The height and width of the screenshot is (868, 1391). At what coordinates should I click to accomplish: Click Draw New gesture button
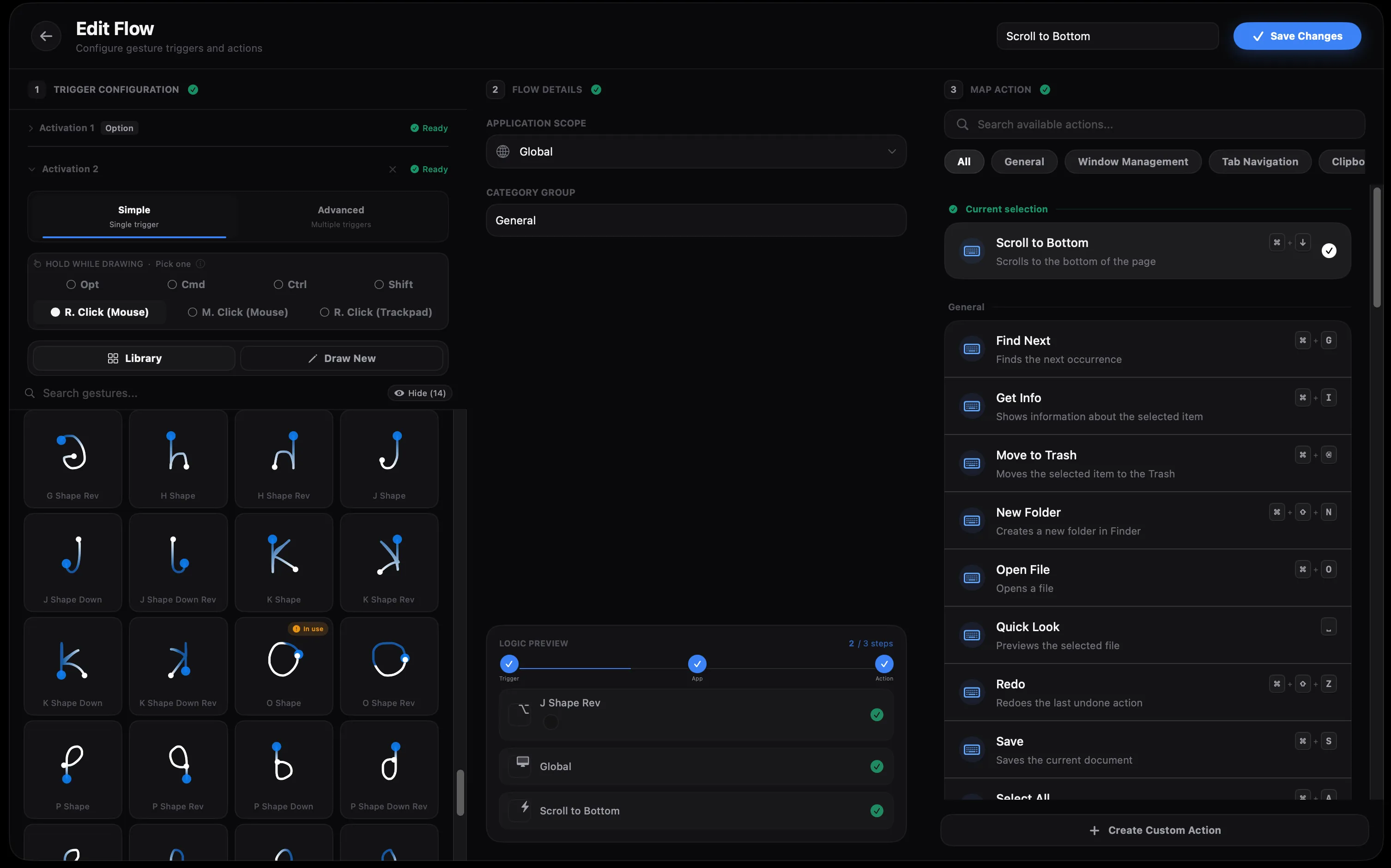pyautogui.click(x=342, y=358)
